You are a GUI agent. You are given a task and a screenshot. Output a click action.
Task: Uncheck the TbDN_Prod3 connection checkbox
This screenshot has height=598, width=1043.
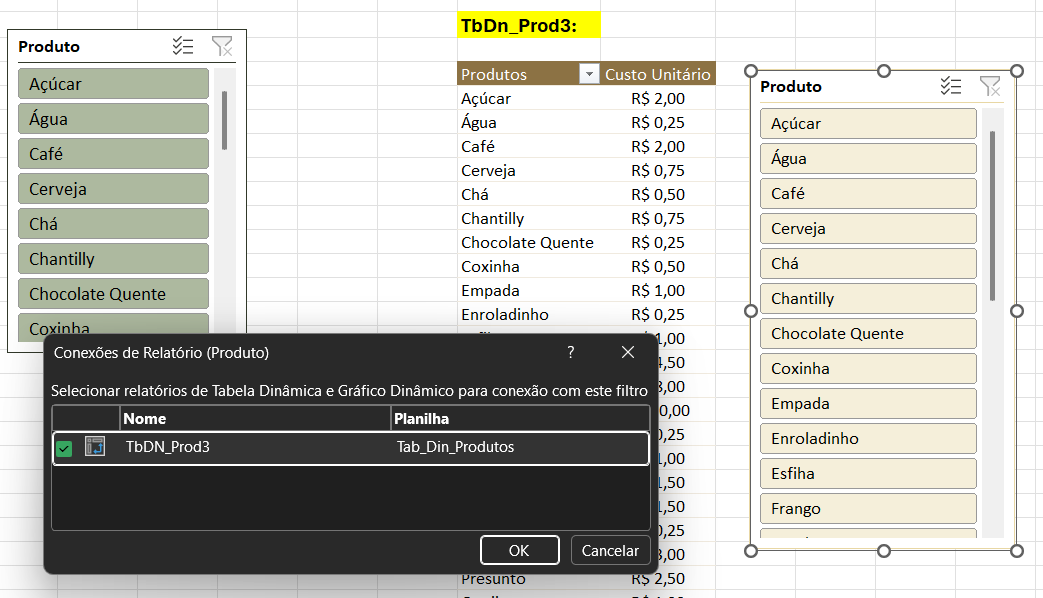coord(64,448)
